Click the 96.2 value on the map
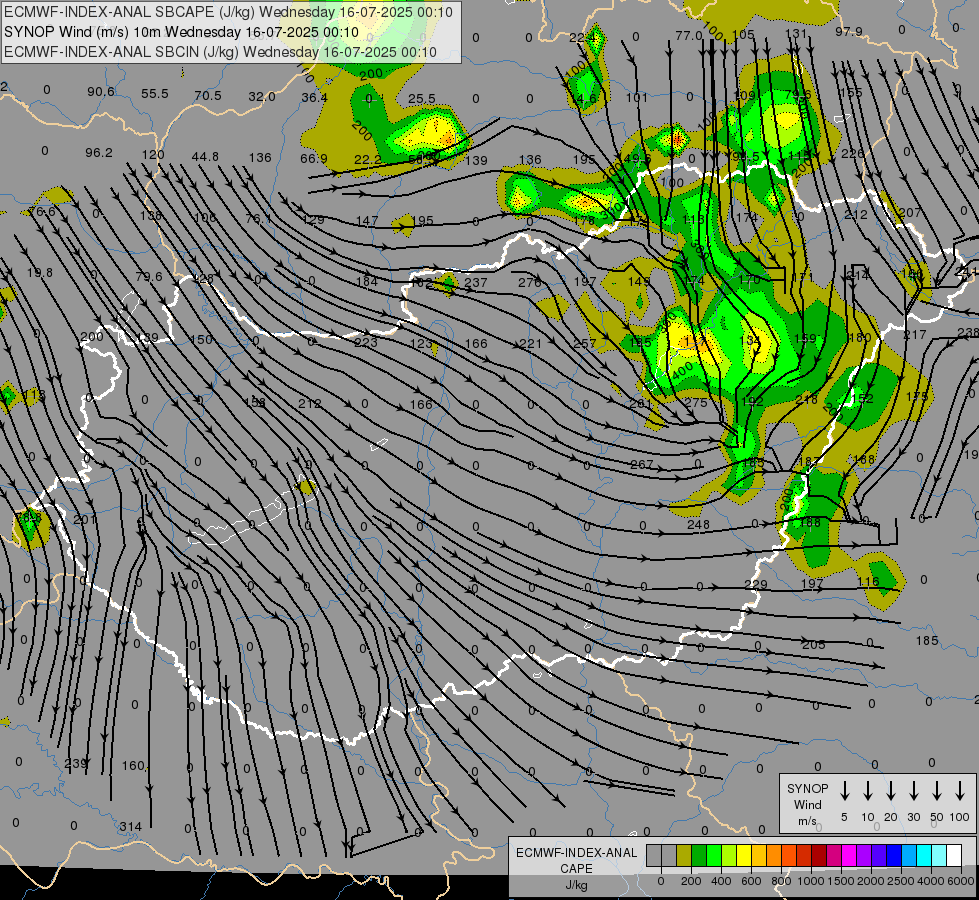 [x=99, y=152]
